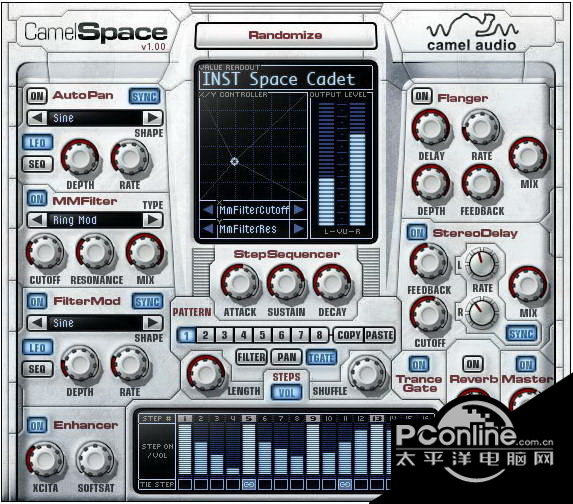Toggle AutoPan SYNC button
Viewport: 573px width, 504px height.
144,96
